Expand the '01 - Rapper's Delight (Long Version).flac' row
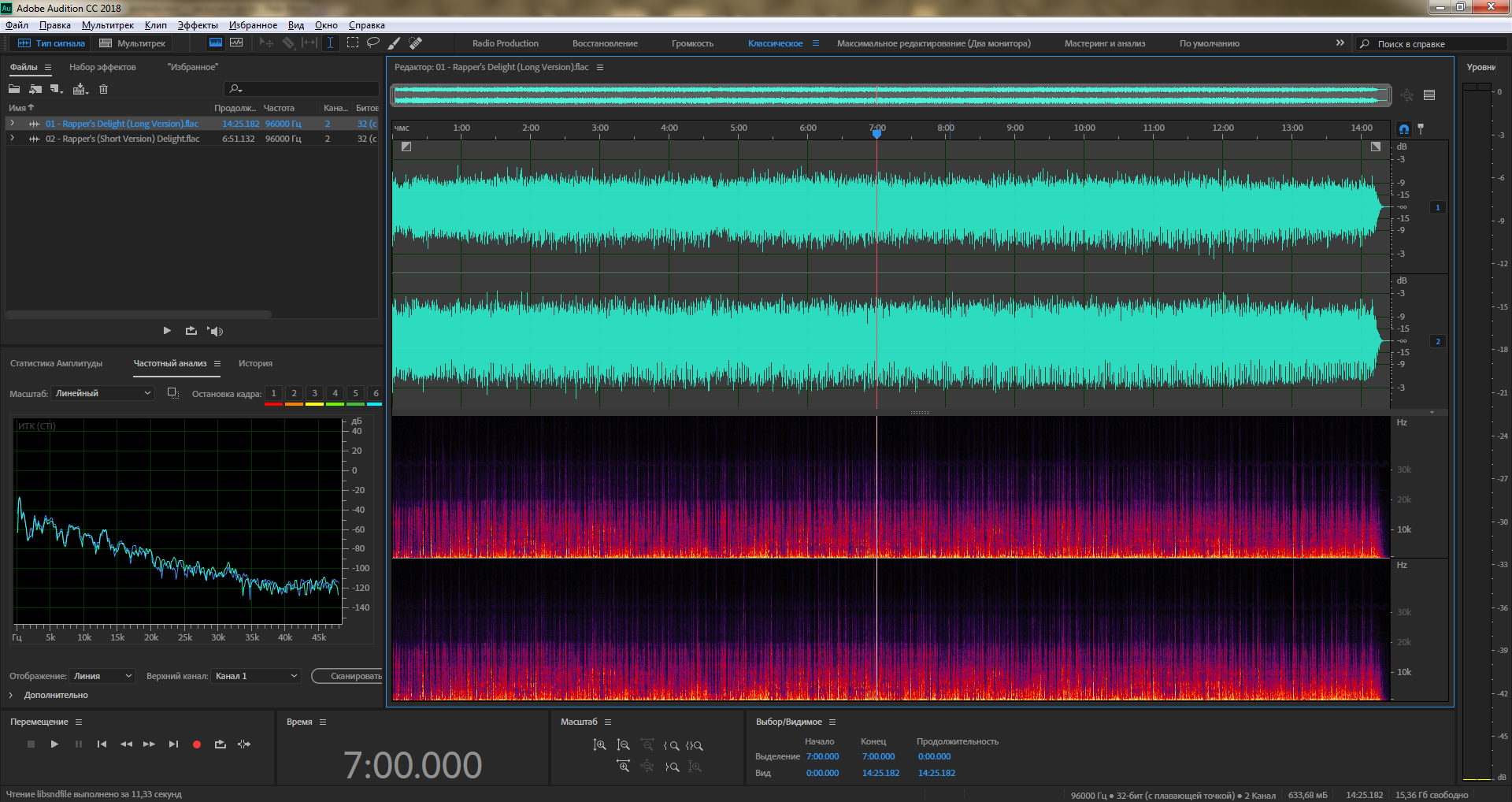The height and width of the screenshot is (802, 1512). (12, 123)
